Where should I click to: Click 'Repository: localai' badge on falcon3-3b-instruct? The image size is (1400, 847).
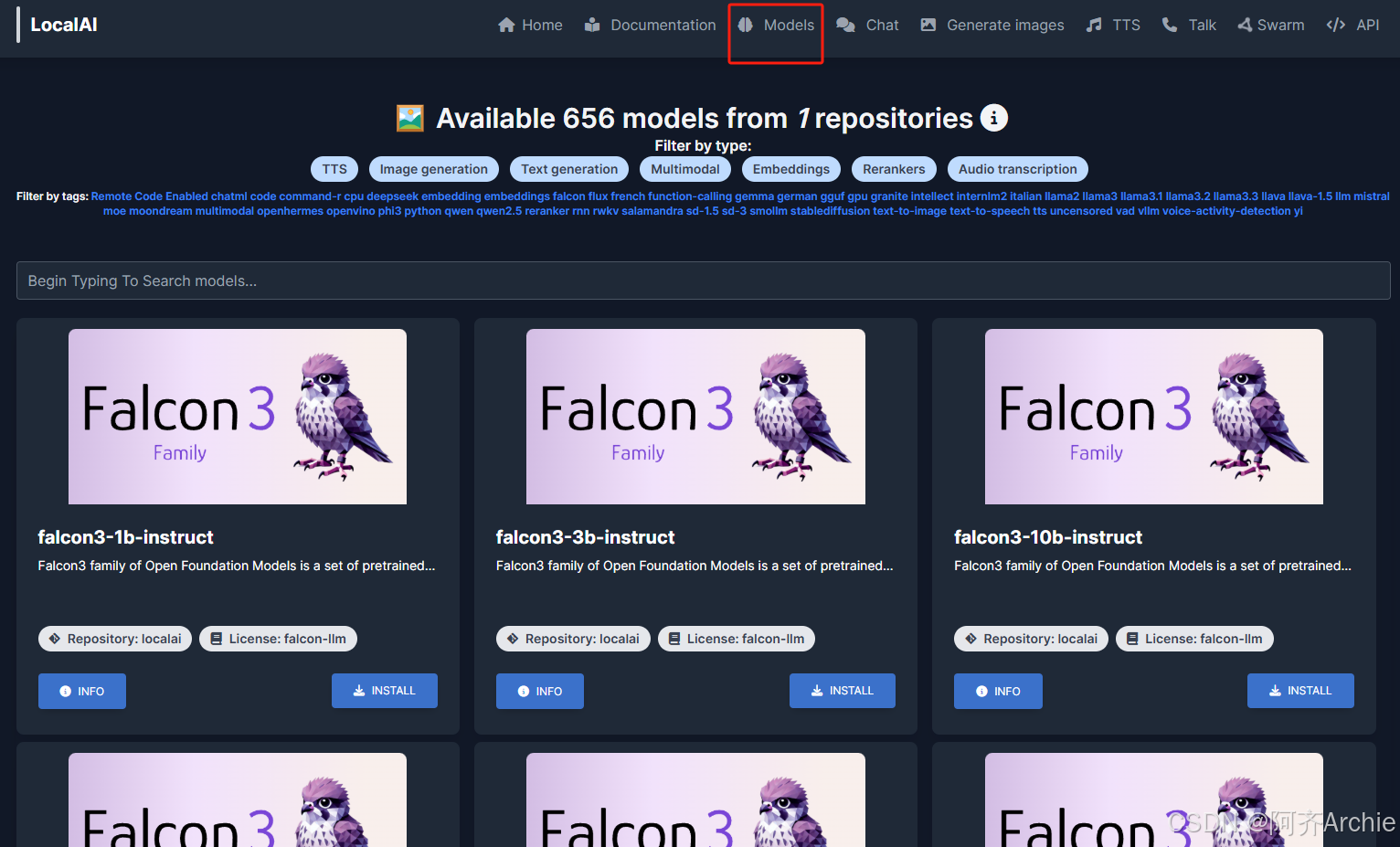pyautogui.click(x=573, y=639)
